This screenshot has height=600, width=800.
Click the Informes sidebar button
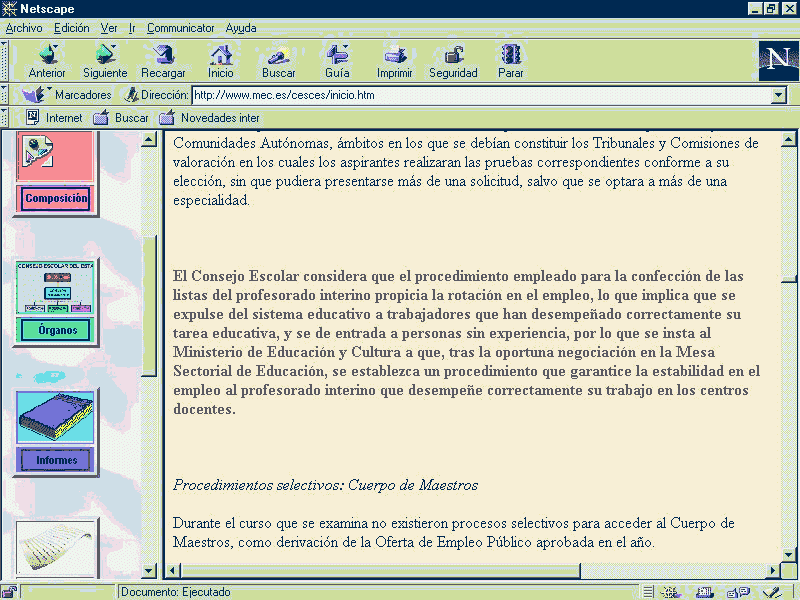click(56, 460)
